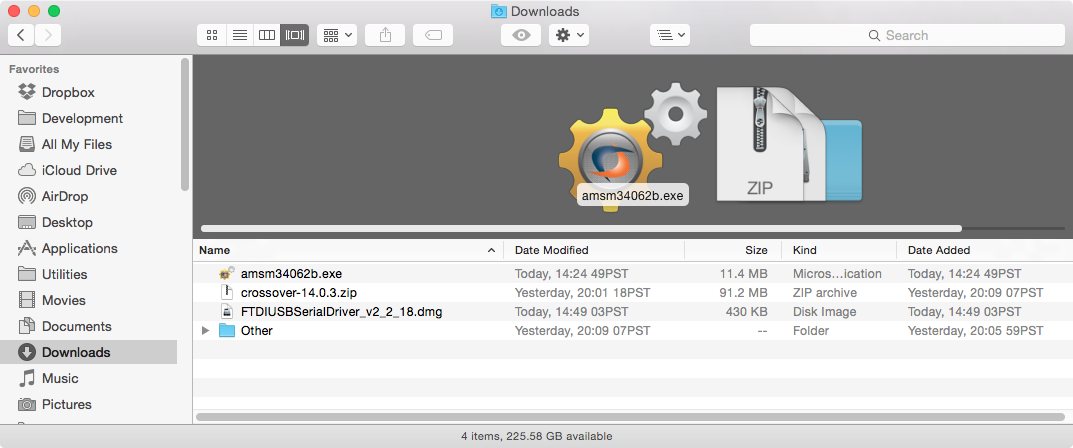Open Desktop in the sidebar
1073x448 pixels.
click(88, 222)
